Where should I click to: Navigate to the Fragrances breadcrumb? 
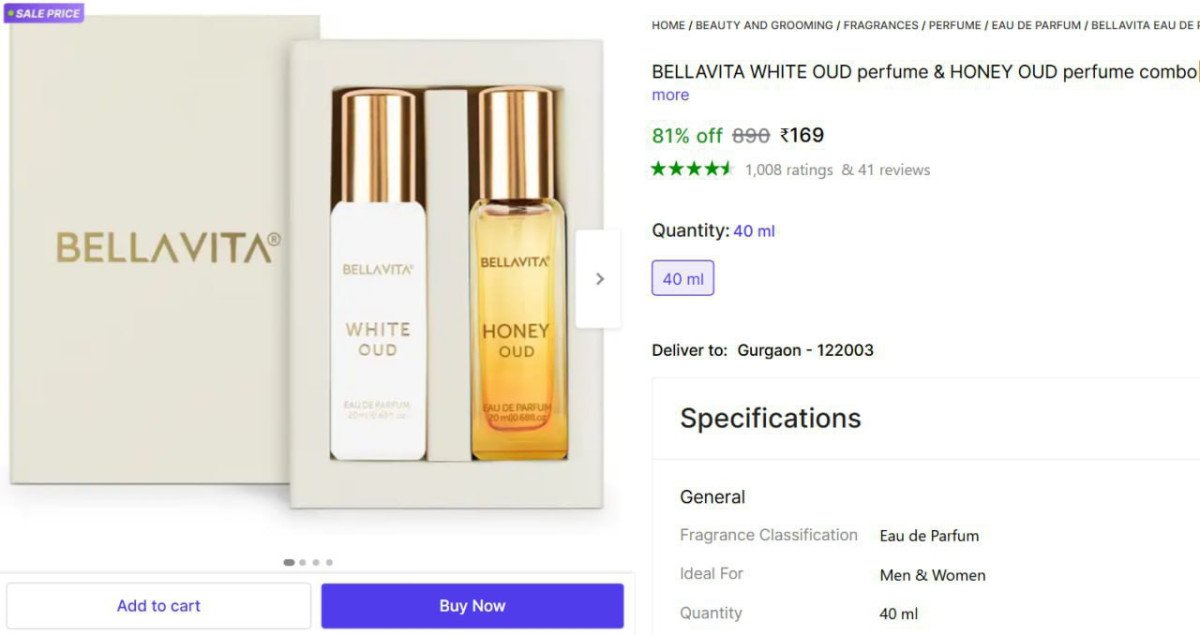pyautogui.click(x=880, y=25)
